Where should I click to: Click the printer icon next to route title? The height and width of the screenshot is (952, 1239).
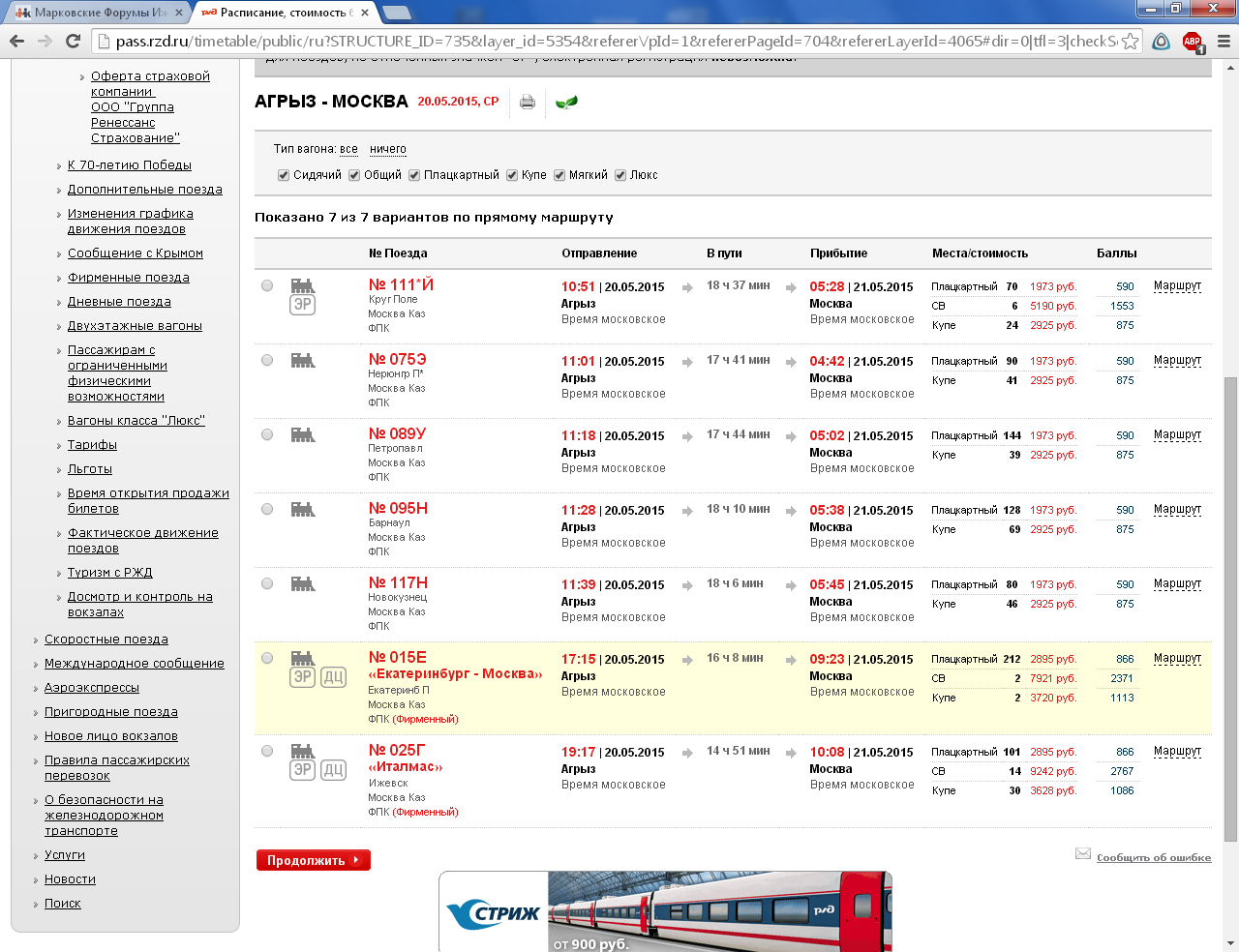[528, 102]
